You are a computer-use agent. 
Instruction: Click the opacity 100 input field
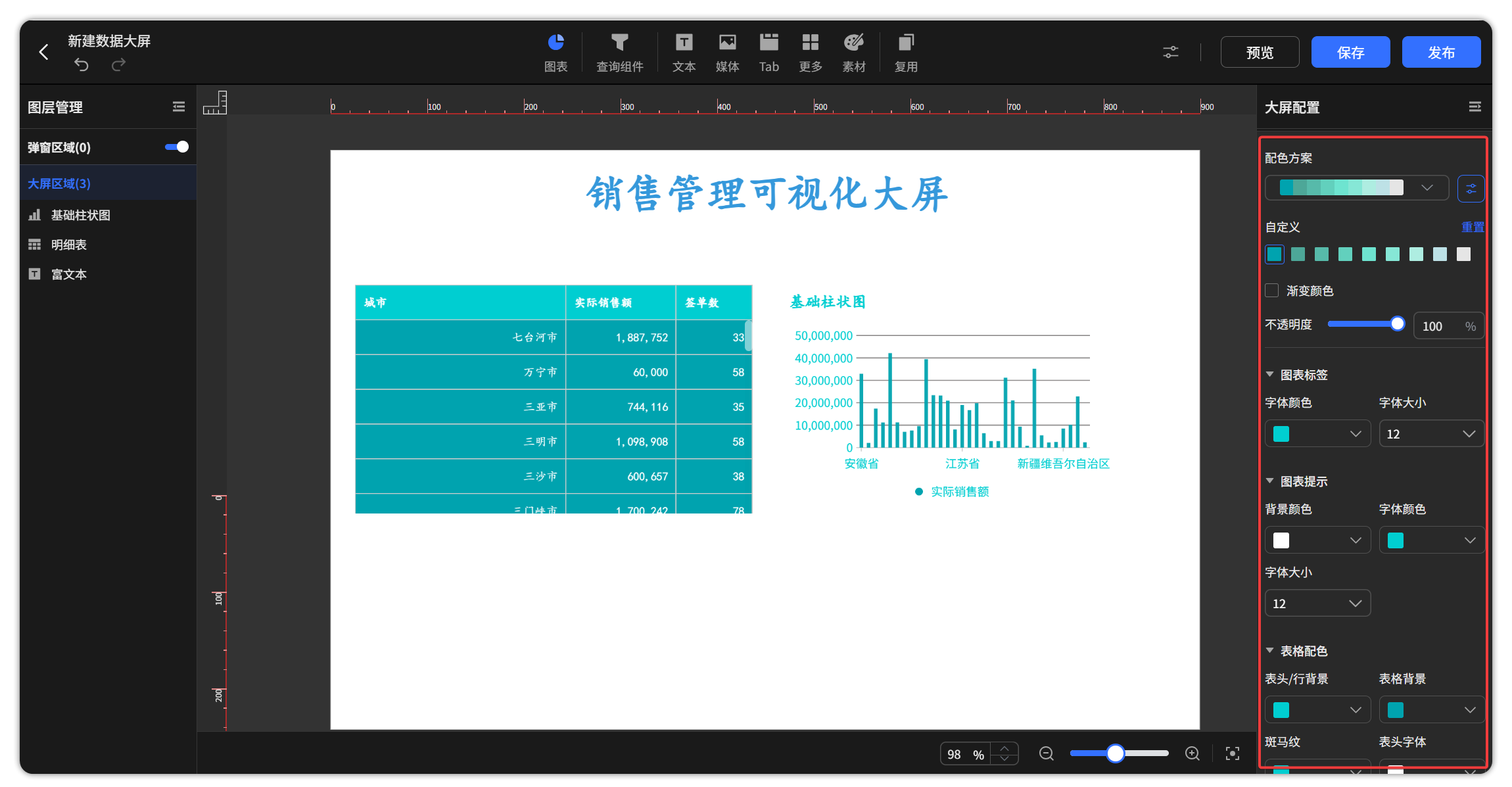click(1448, 326)
